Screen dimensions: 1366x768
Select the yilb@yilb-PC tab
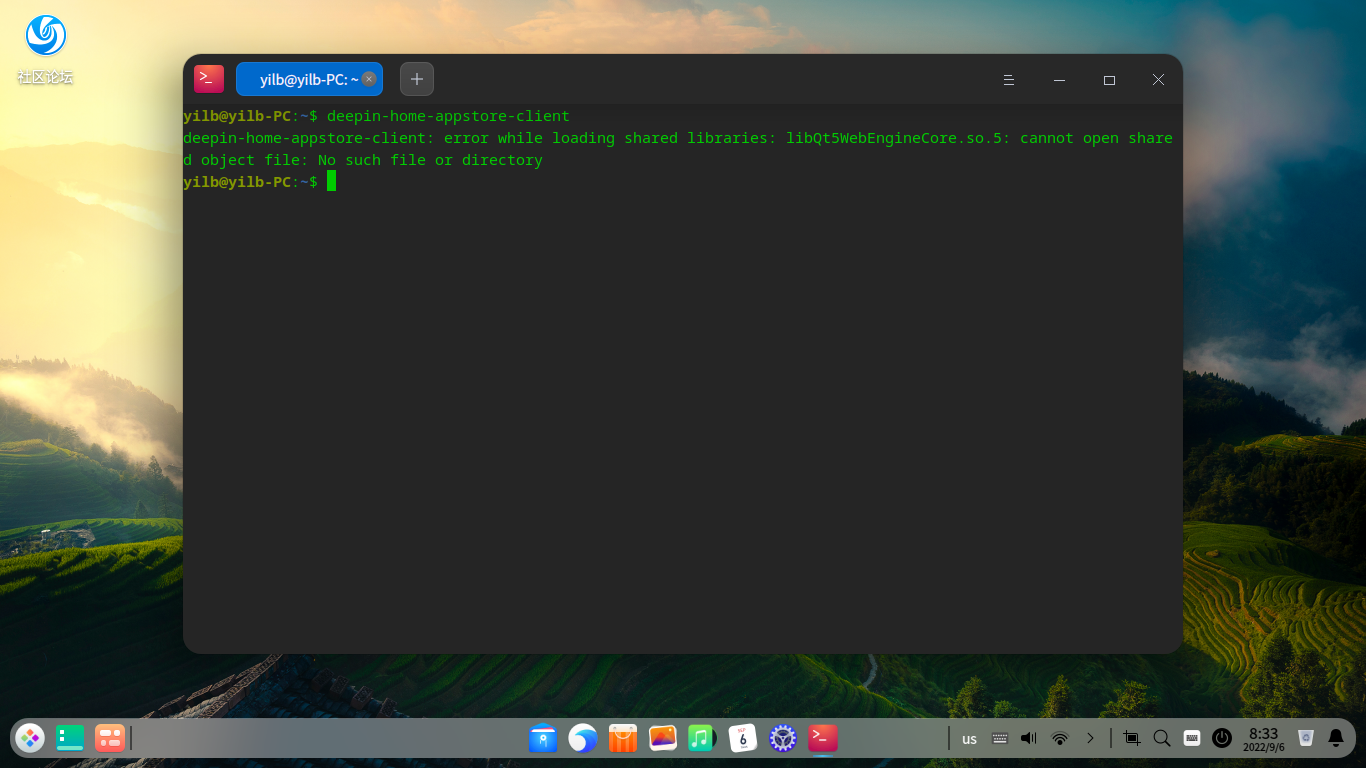pos(301,79)
